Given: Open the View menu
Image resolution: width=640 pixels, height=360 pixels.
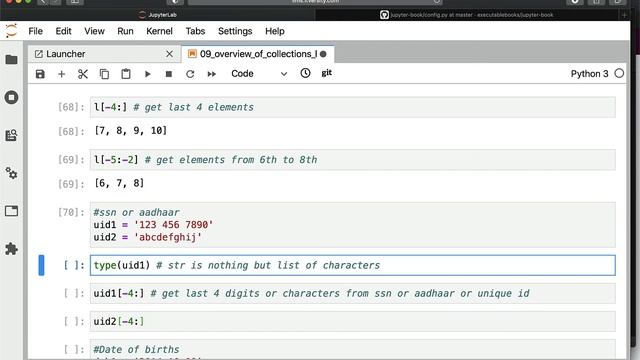Looking at the screenshot, I should (94, 31).
